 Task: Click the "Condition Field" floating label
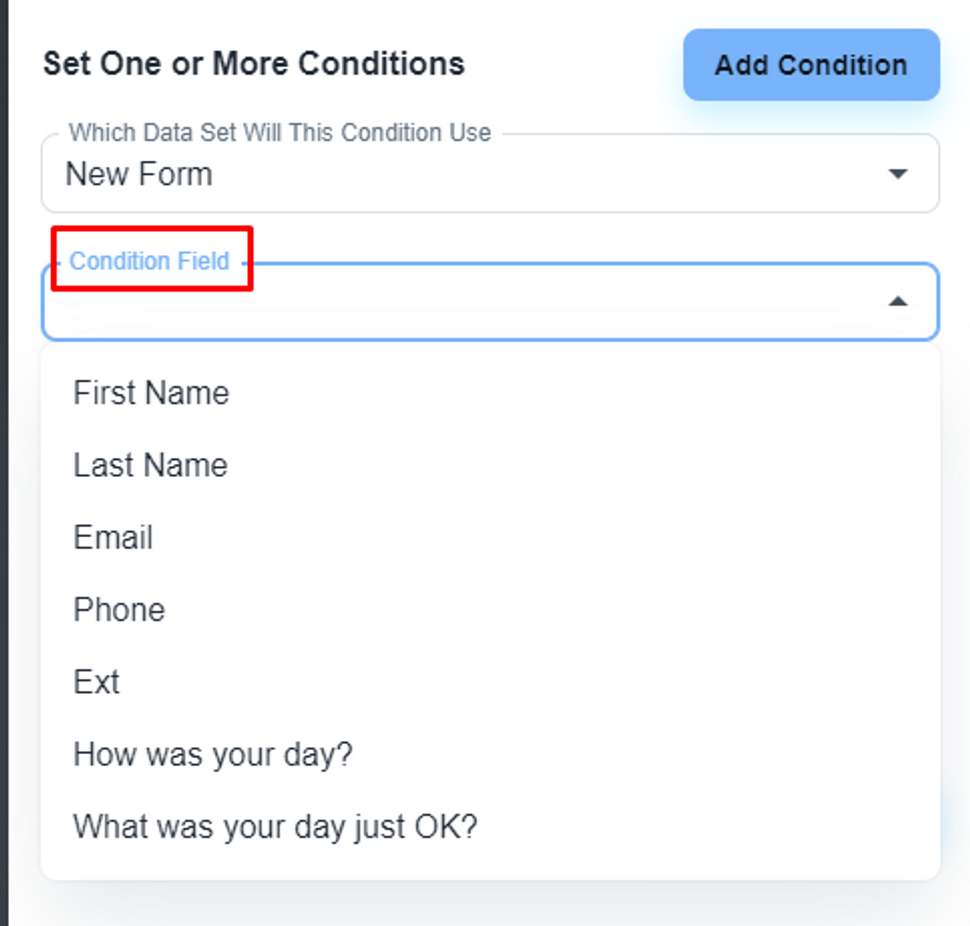[x=149, y=261]
